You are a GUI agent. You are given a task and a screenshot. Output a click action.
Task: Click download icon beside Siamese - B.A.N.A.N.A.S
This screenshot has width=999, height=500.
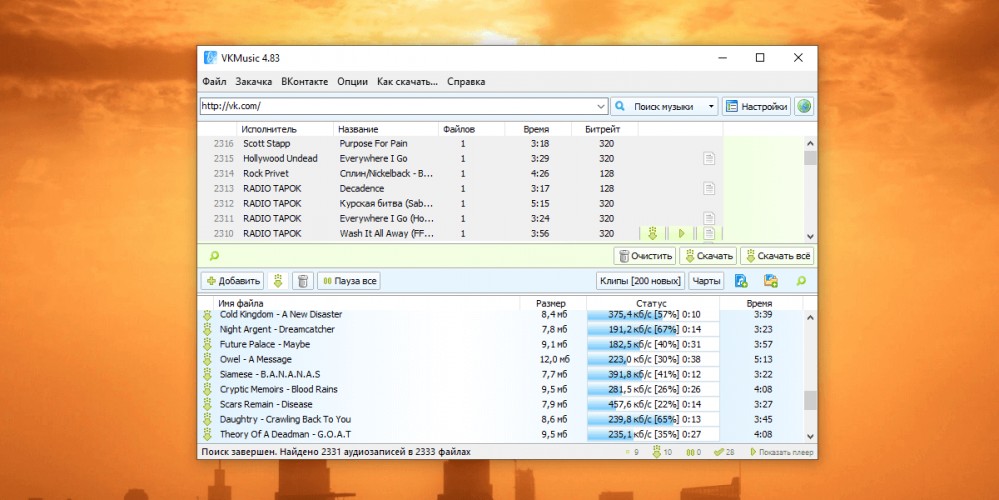click(x=207, y=374)
